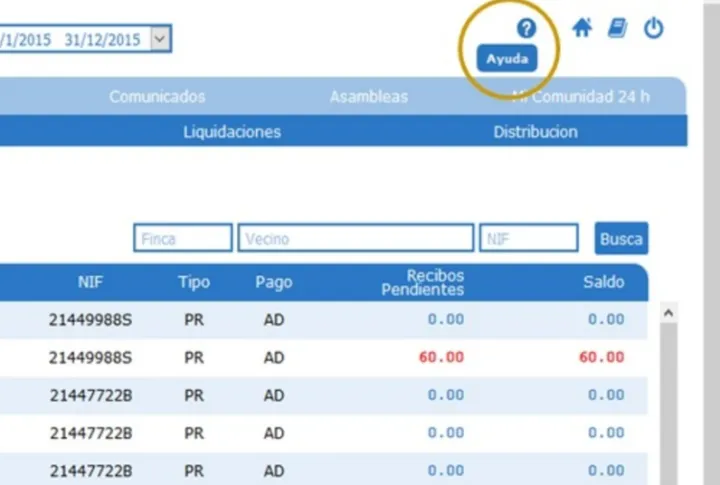Image resolution: width=720 pixels, height=485 pixels.
Task: Focus the NIF search field
Action: click(x=528, y=239)
